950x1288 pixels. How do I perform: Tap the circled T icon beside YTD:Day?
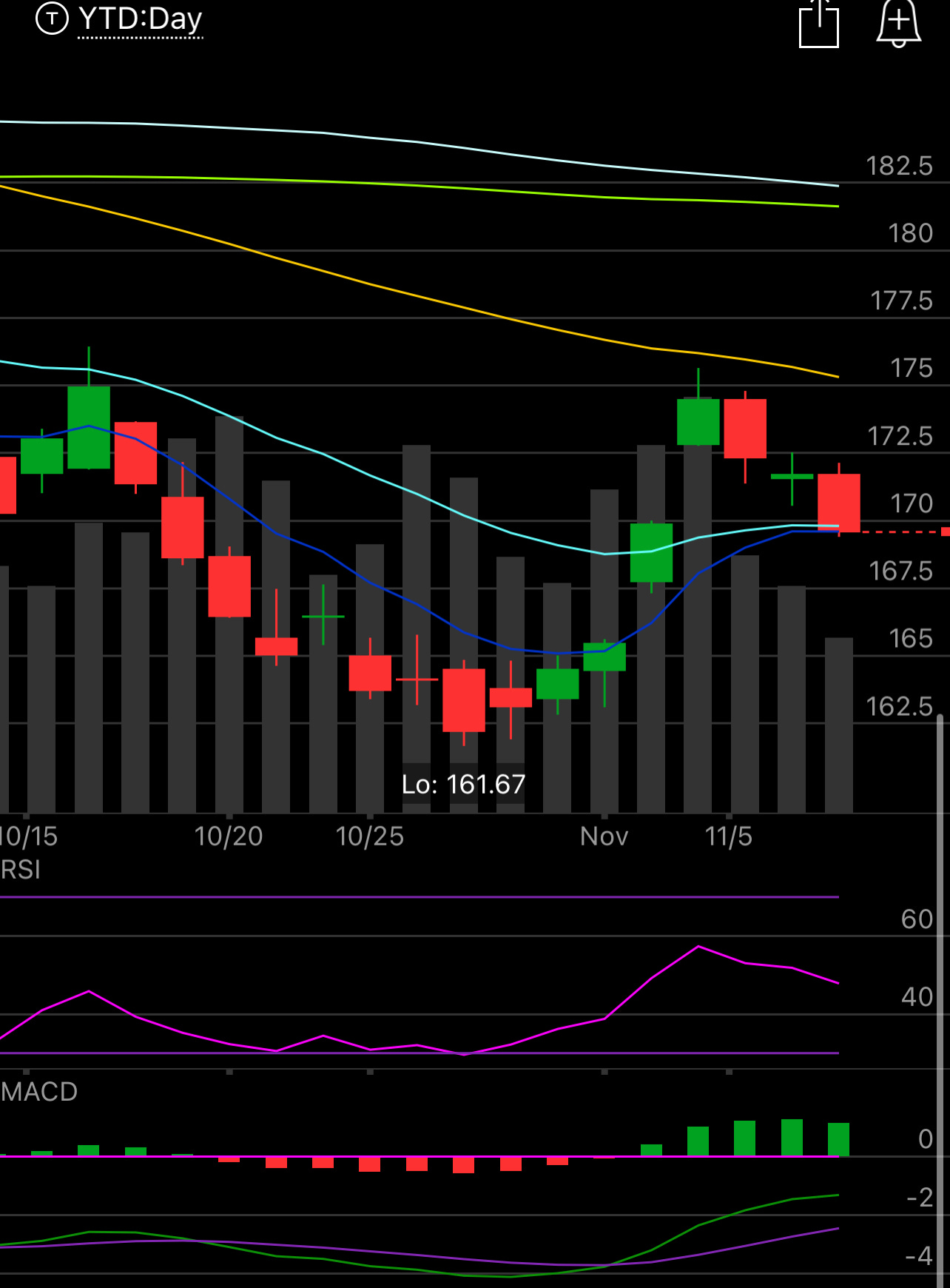coord(52,19)
